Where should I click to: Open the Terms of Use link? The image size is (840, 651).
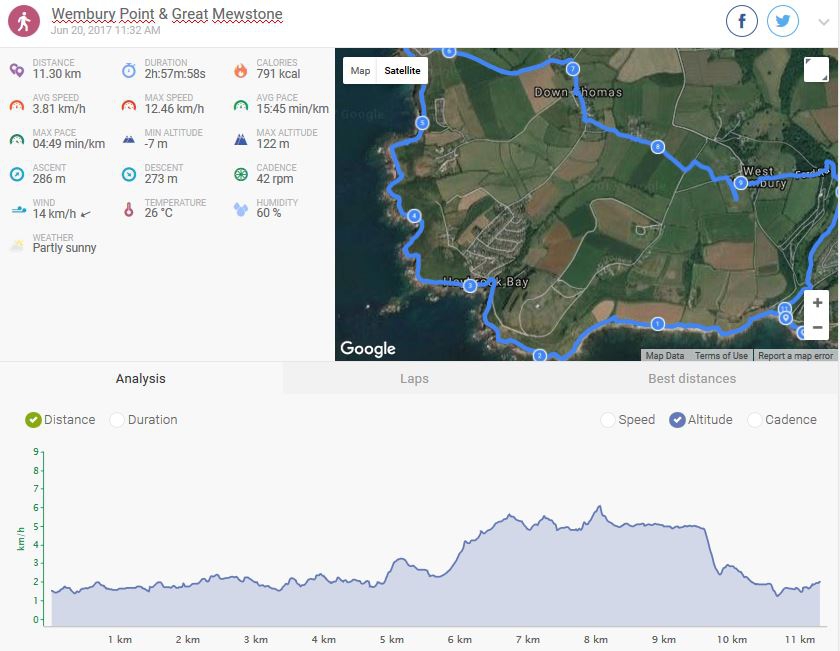tap(721, 356)
